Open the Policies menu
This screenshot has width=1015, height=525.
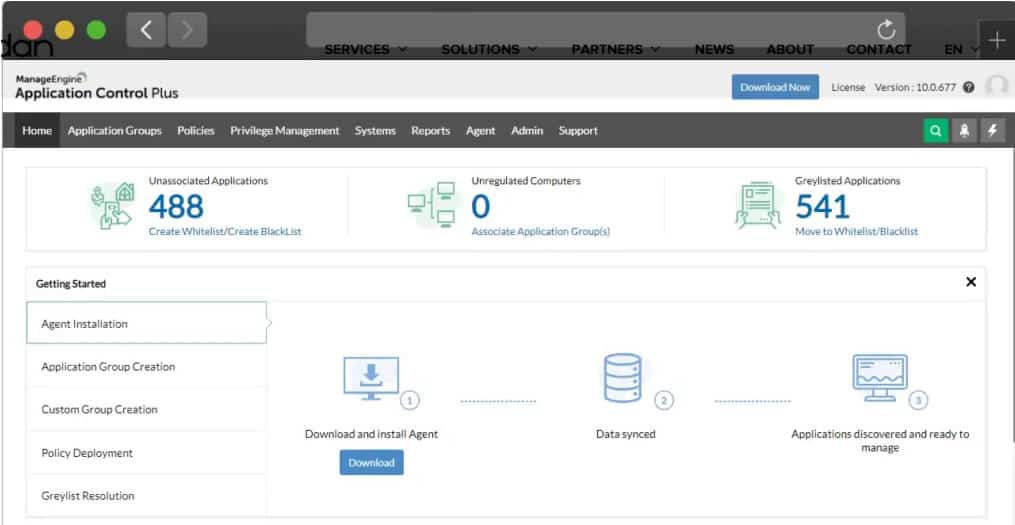[195, 131]
